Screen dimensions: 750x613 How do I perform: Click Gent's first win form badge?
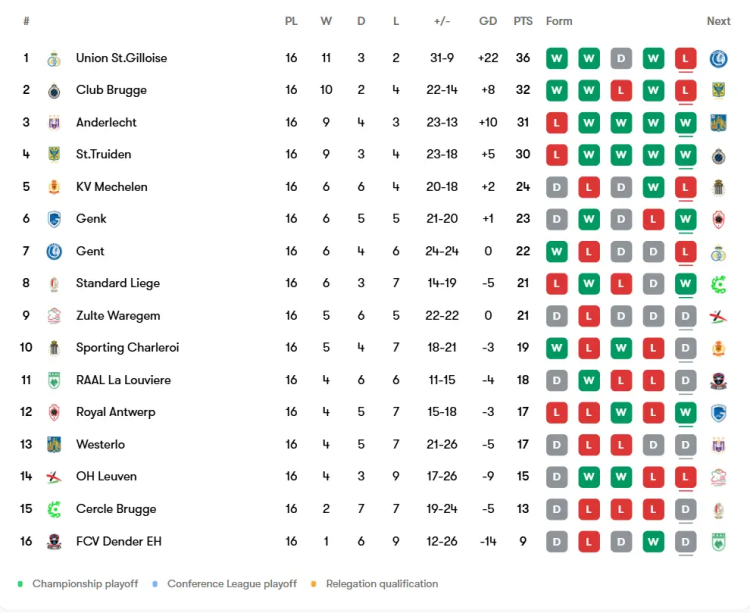[557, 251]
